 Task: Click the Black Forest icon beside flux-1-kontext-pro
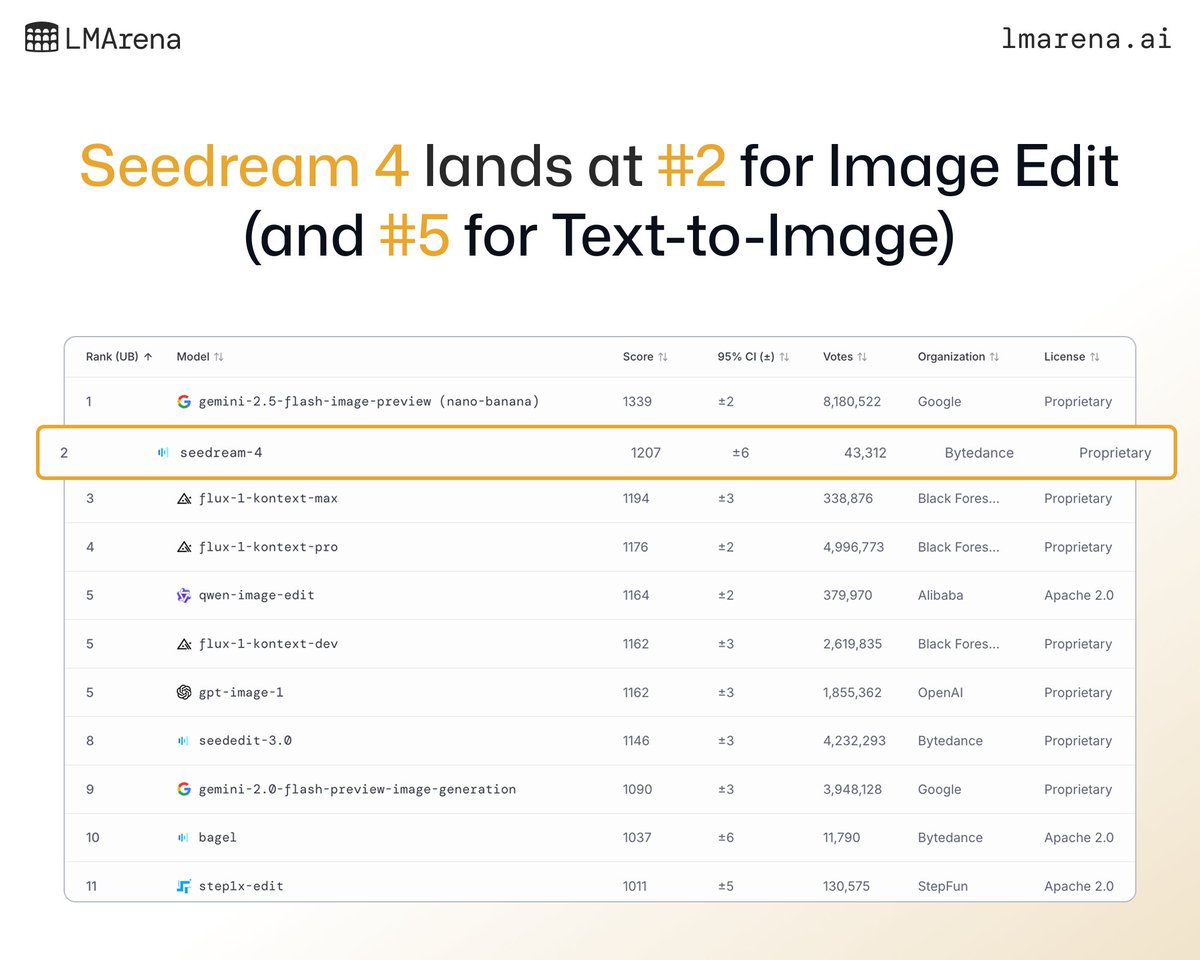184,547
